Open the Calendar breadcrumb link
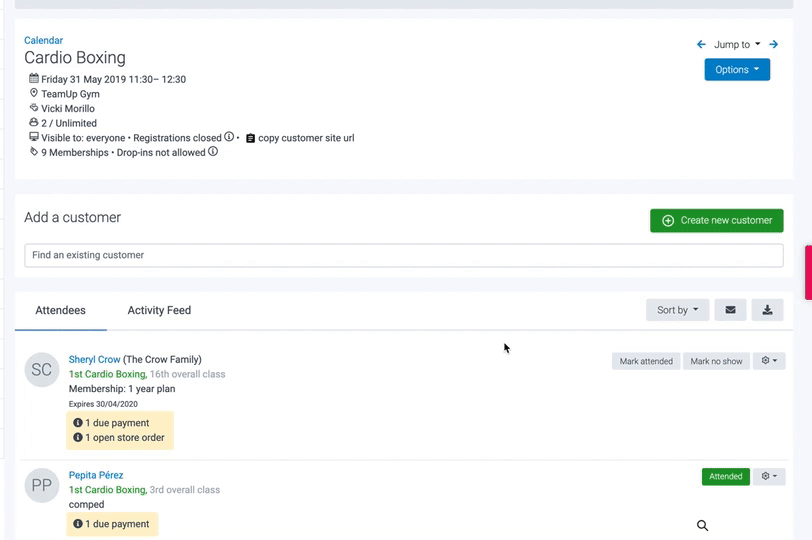The image size is (812, 540). (43, 40)
